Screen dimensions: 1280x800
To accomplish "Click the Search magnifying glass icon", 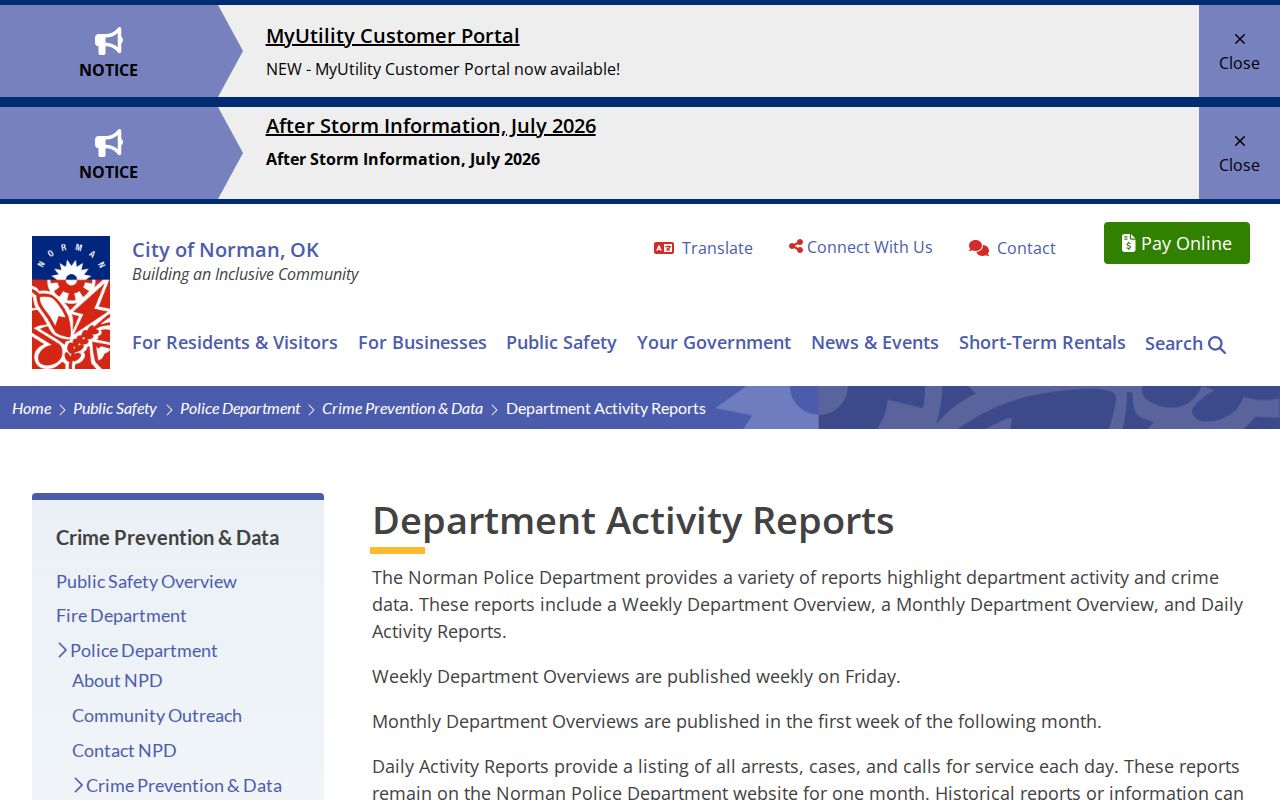I will (x=1217, y=345).
